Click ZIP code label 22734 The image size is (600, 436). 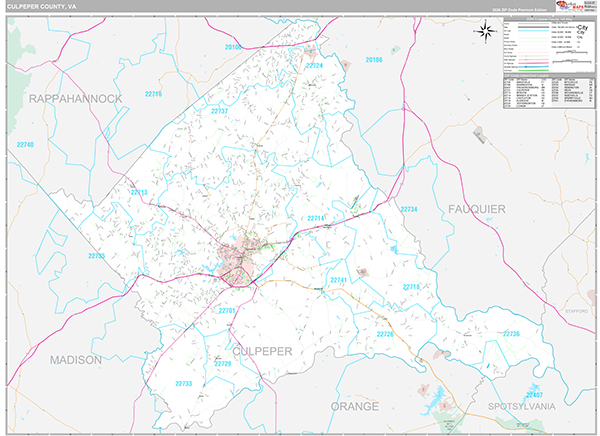pos(409,209)
